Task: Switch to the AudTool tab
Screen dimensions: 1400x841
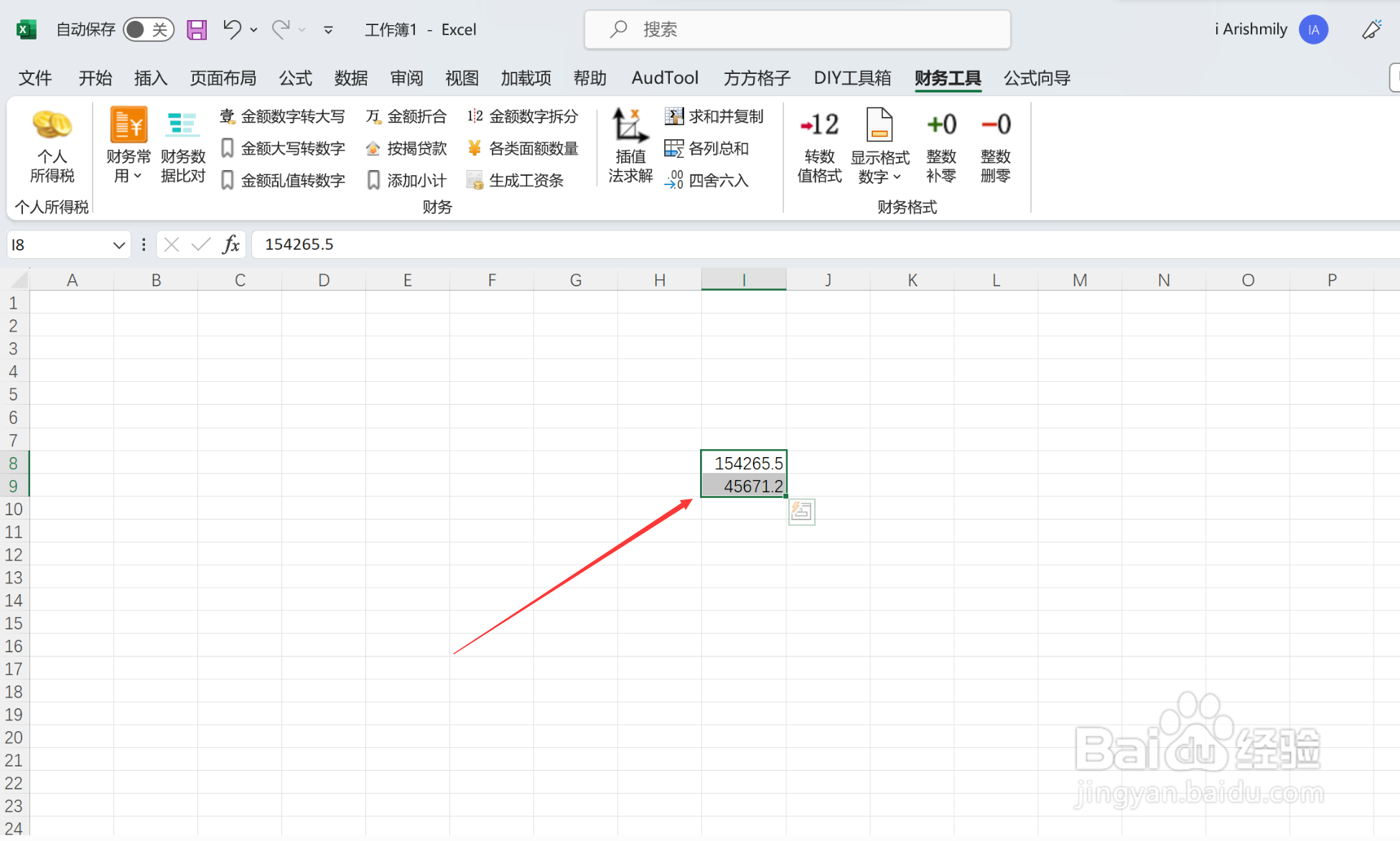Action: coord(665,77)
